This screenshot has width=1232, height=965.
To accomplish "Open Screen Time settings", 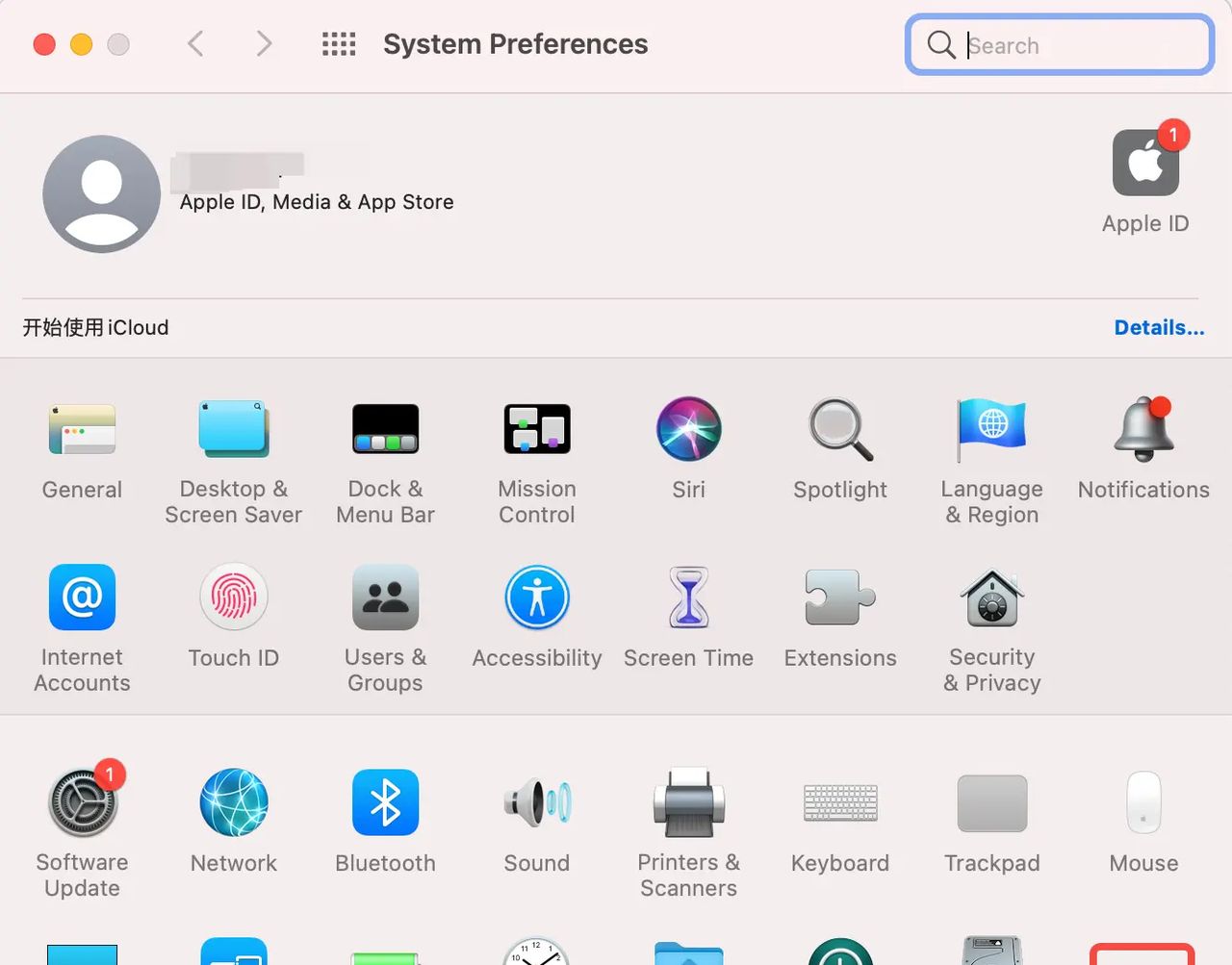I will click(x=689, y=597).
